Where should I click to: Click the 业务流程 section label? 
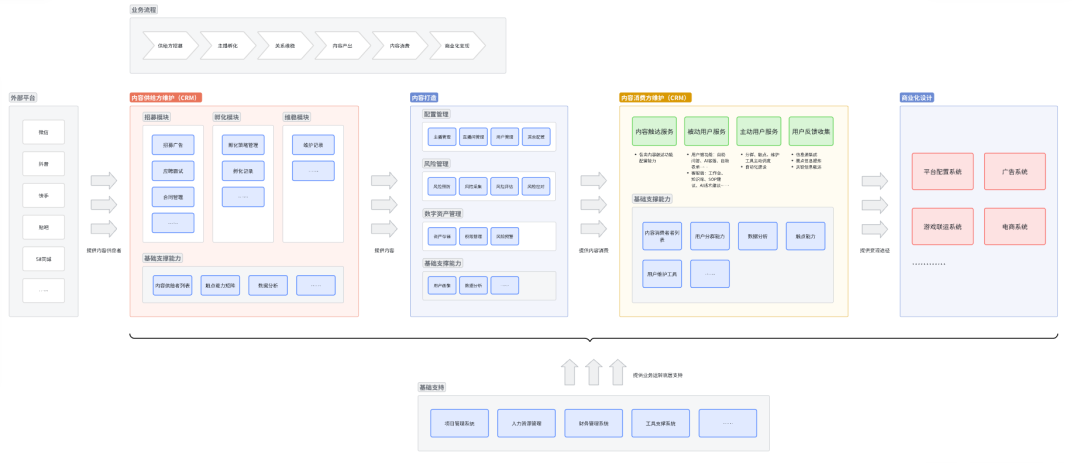143,10
